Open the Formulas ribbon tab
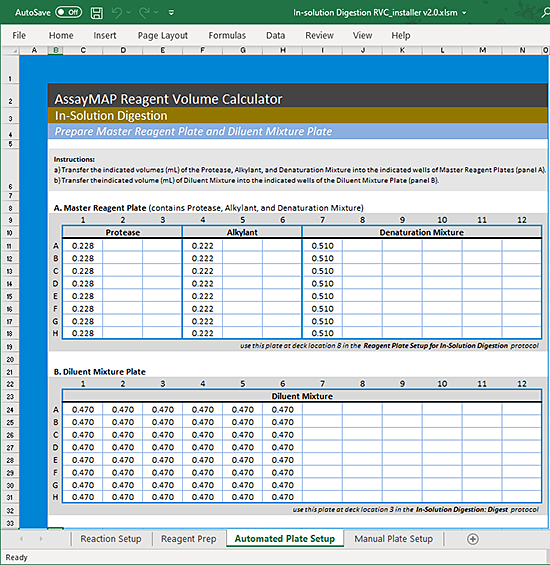 click(x=227, y=35)
